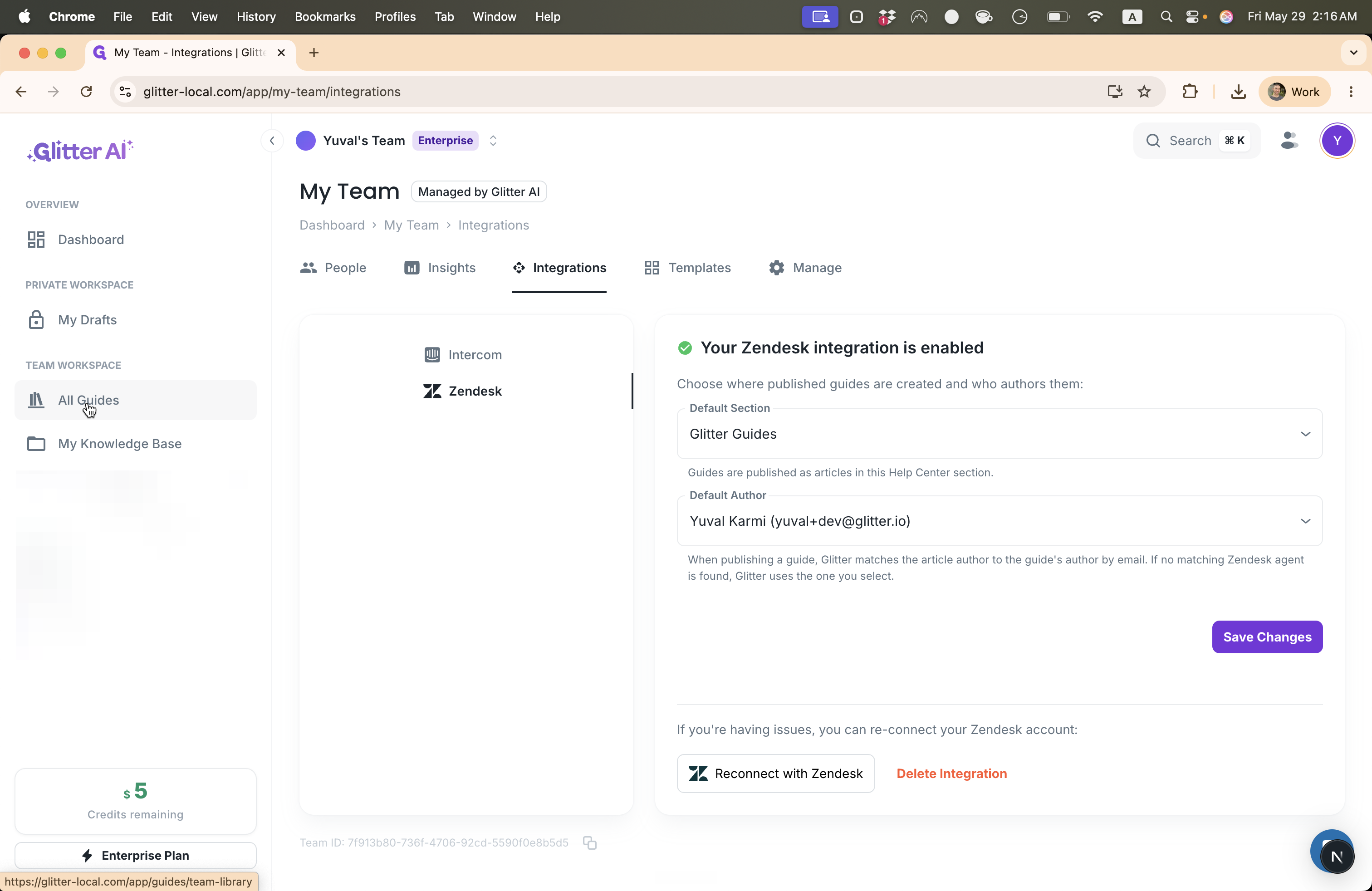Expand the Default Section dropdown
Viewport: 1372px width, 891px height.
pyautogui.click(x=999, y=433)
